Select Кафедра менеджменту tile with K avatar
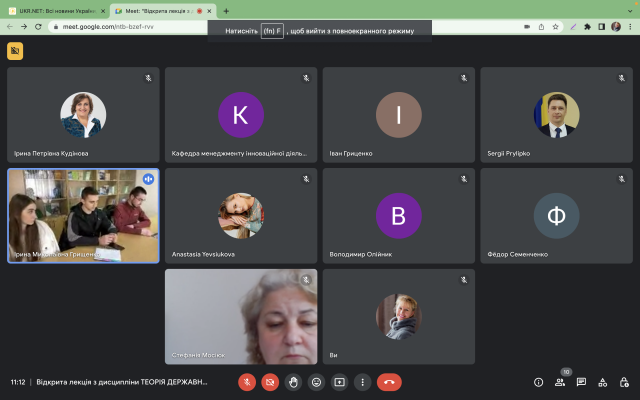The height and width of the screenshot is (400, 640). pyautogui.click(x=241, y=115)
